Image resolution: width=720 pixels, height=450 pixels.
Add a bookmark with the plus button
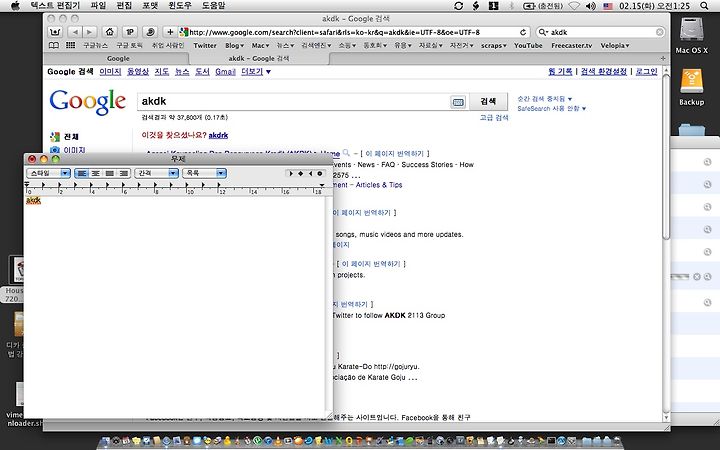170,32
